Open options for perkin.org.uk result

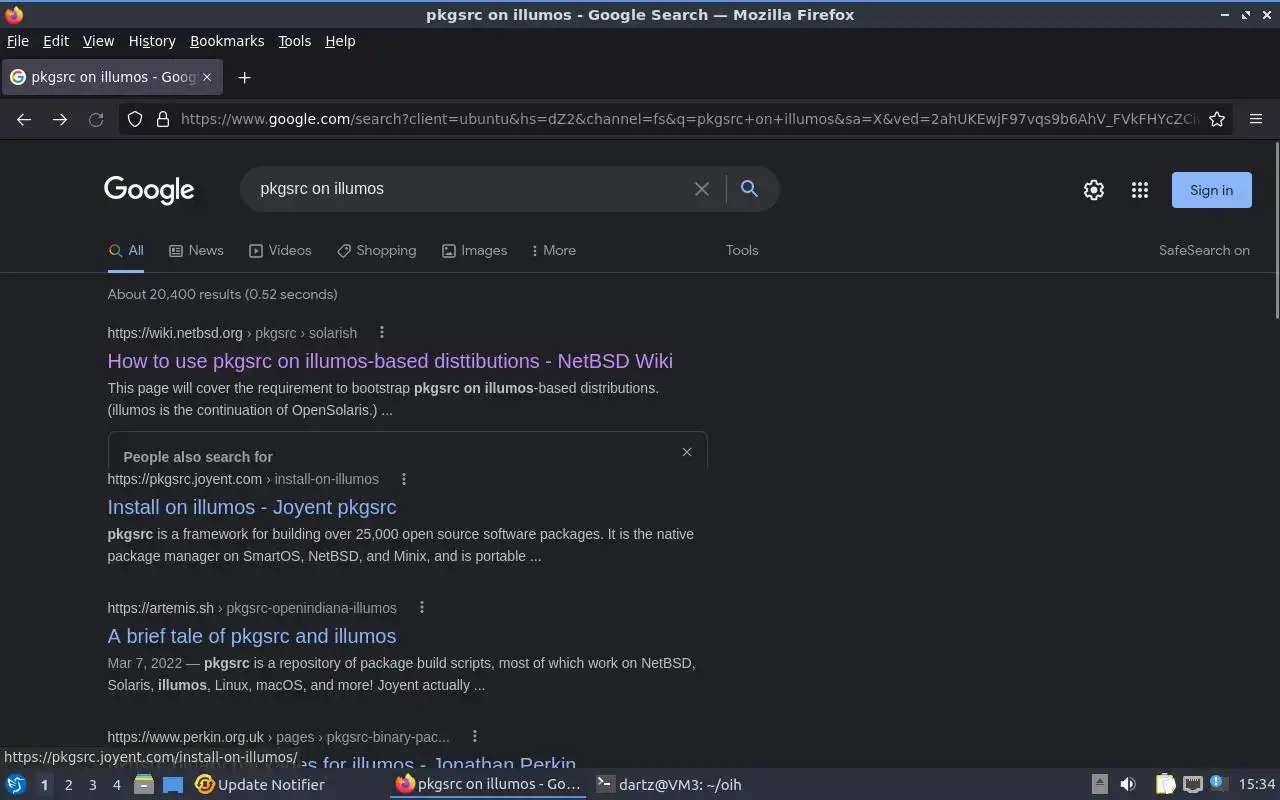[x=474, y=736]
